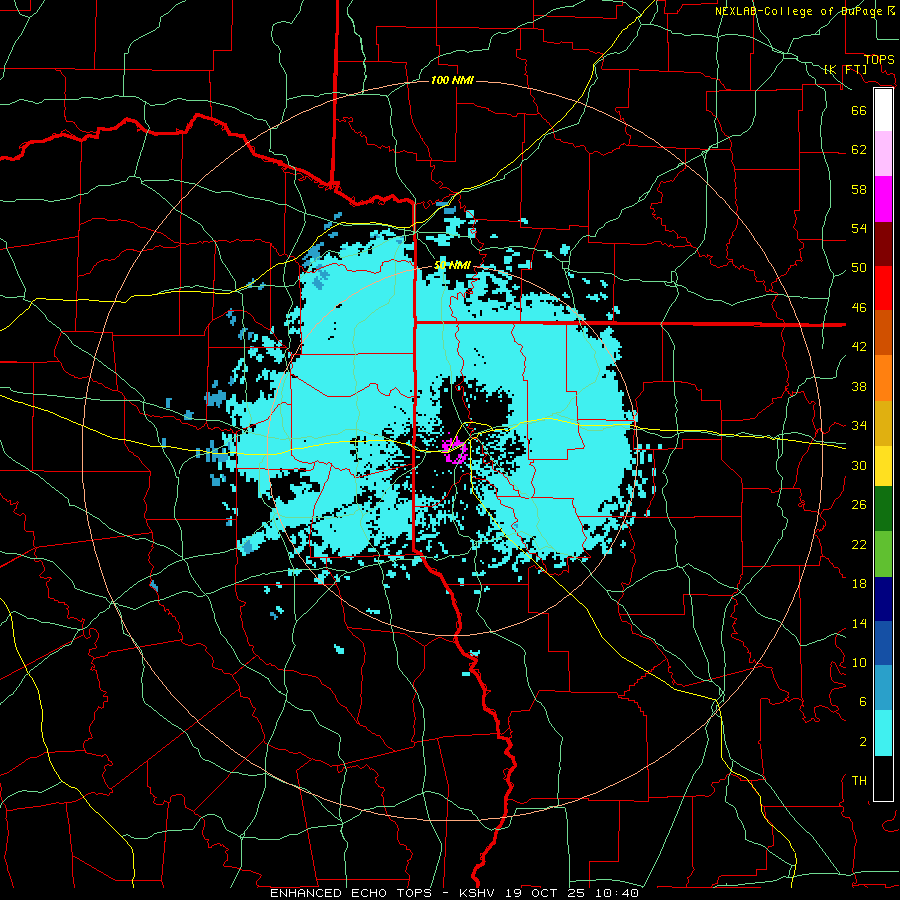
Task: Click the 58 legend value
Action: tap(859, 189)
